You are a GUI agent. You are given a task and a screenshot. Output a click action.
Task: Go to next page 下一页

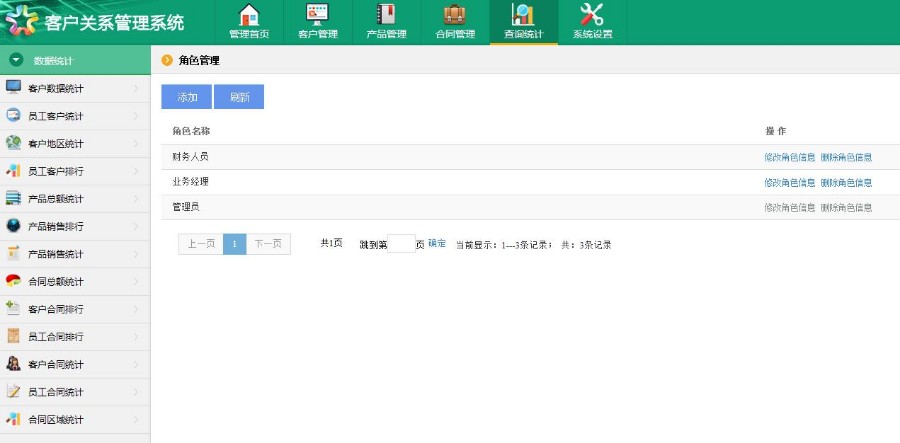point(268,244)
